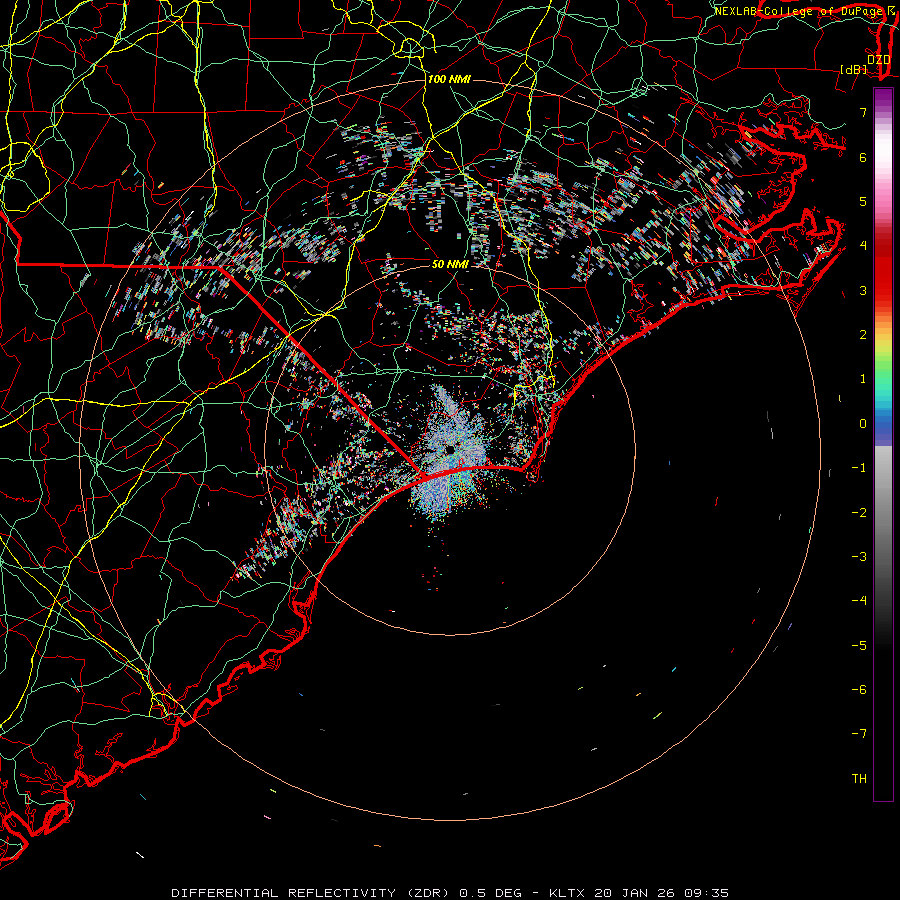Select the positive 3 value on the legend
Screen dimensions: 900x900
[863, 290]
